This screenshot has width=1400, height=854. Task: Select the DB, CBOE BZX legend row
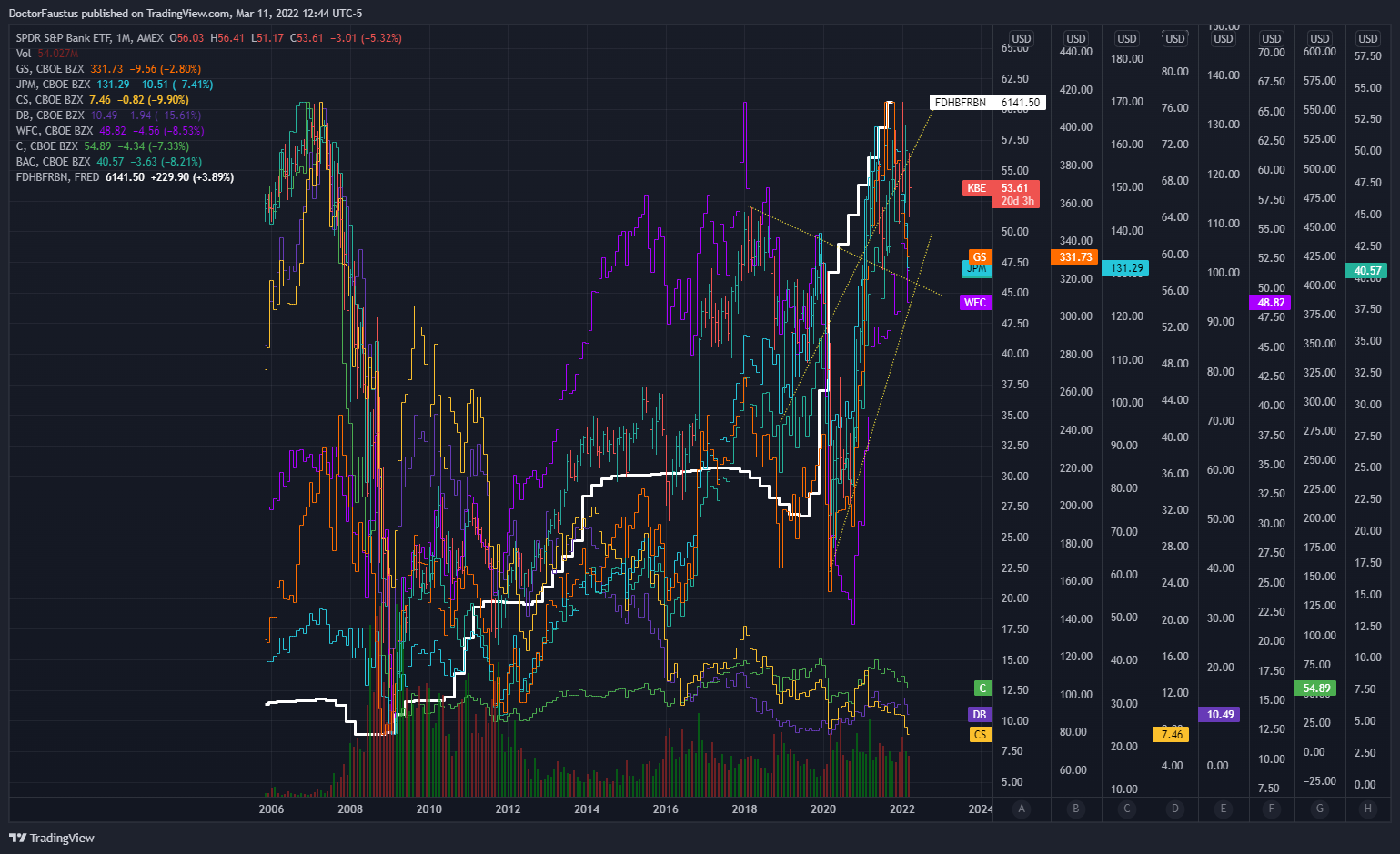pyautogui.click(x=108, y=116)
